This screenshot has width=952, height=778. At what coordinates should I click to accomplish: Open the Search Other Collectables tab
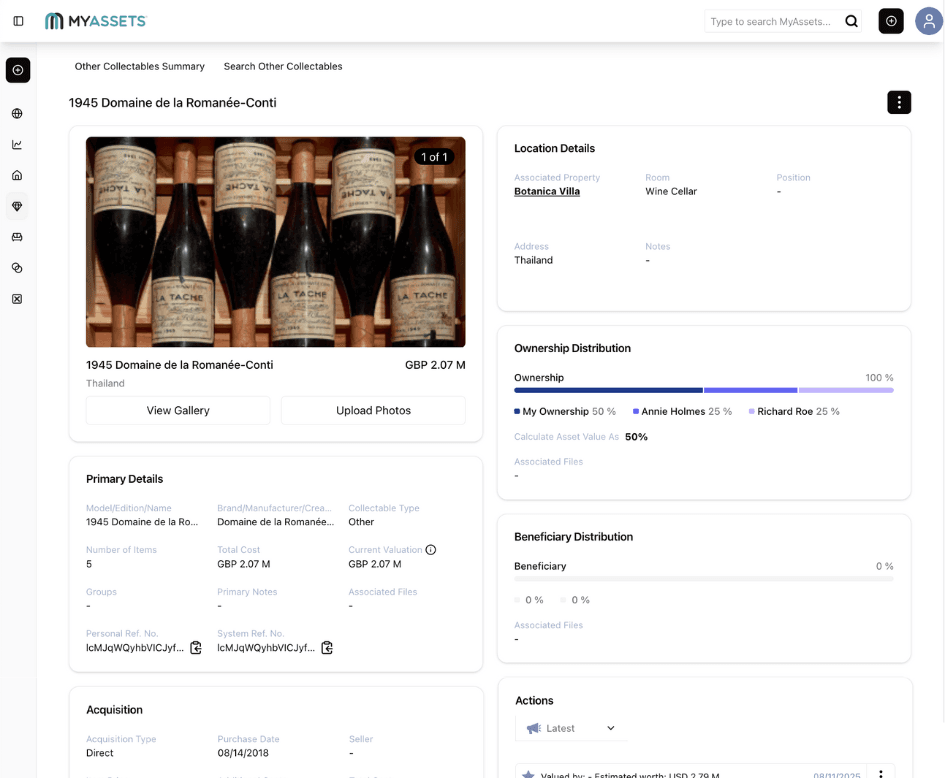[x=283, y=66]
